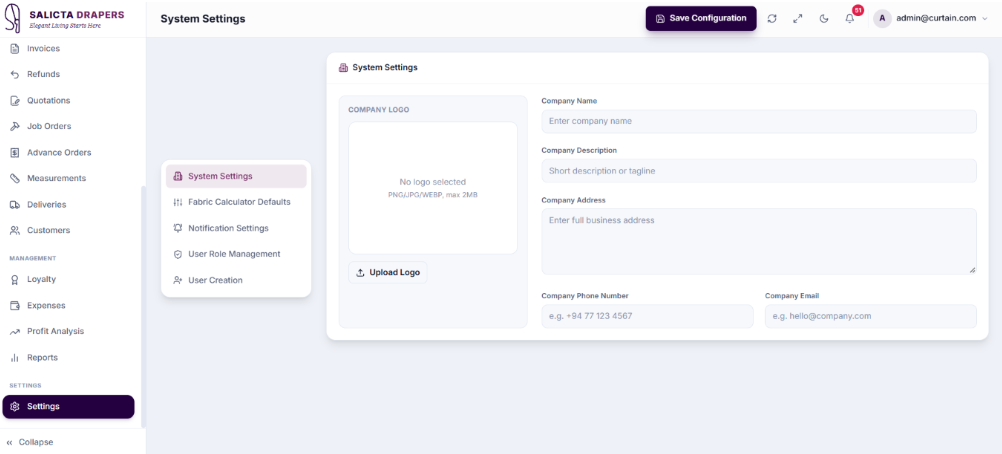Click the bell icon for Notification Settings
Screen dimensions: 1002x454
[x=178, y=228]
